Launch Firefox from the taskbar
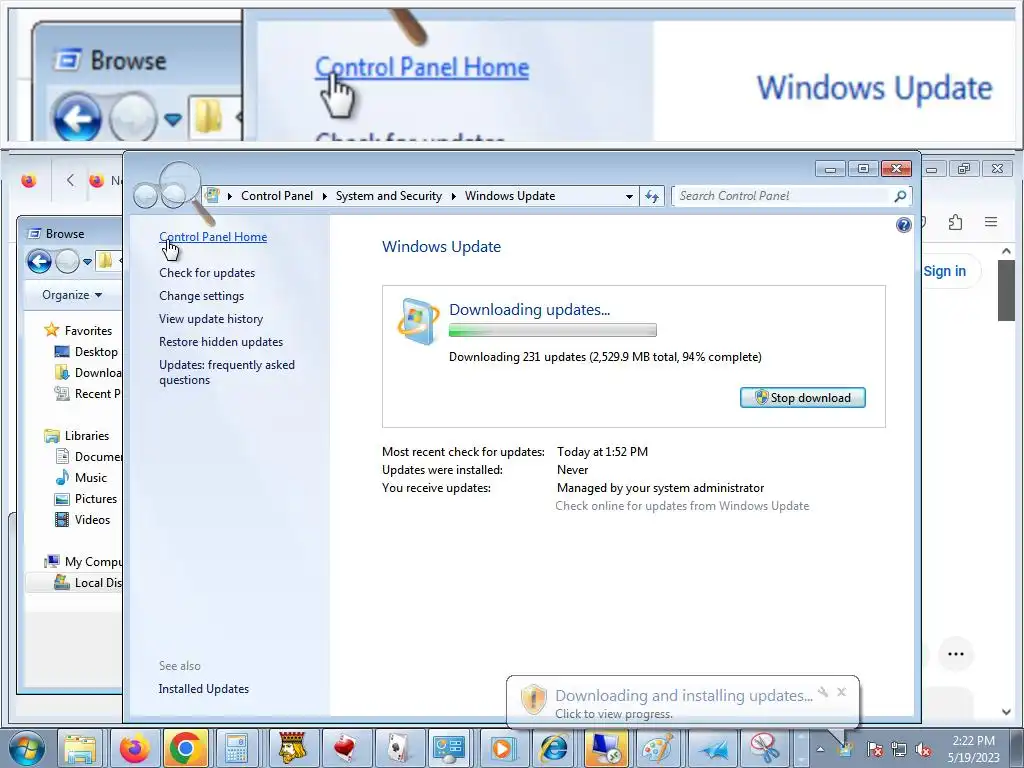This screenshot has height=768, width=1024. coord(135,748)
